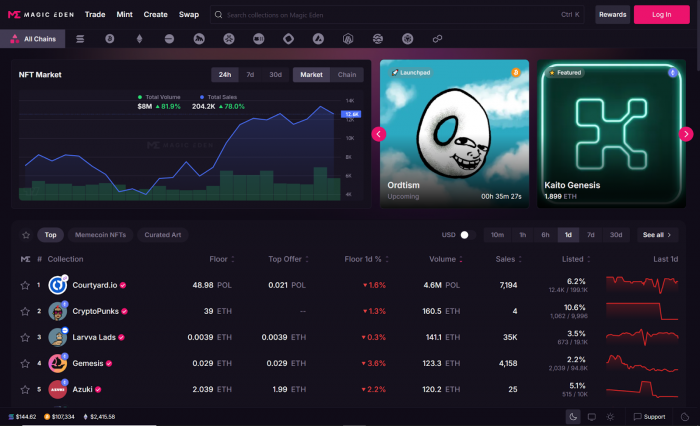Switch chart to Chain view
Viewport: 700px width, 426px height.
[347, 75]
